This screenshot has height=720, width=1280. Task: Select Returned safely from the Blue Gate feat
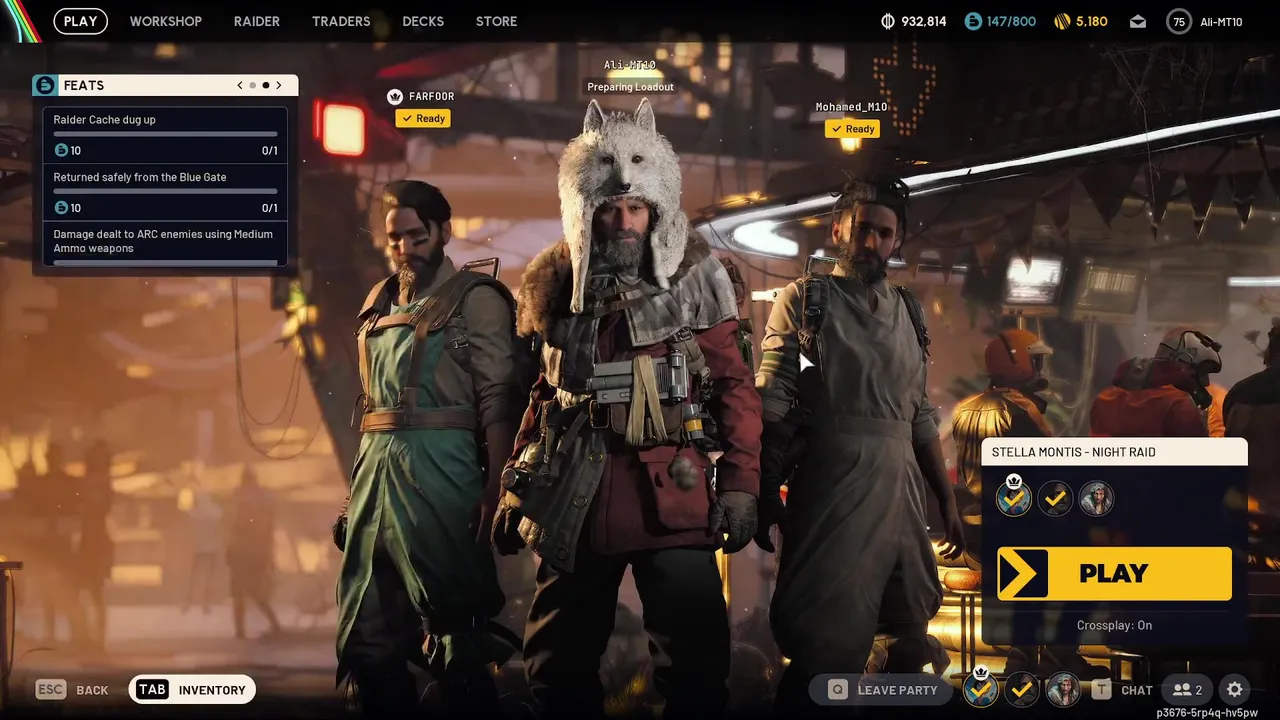click(x=166, y=192)
